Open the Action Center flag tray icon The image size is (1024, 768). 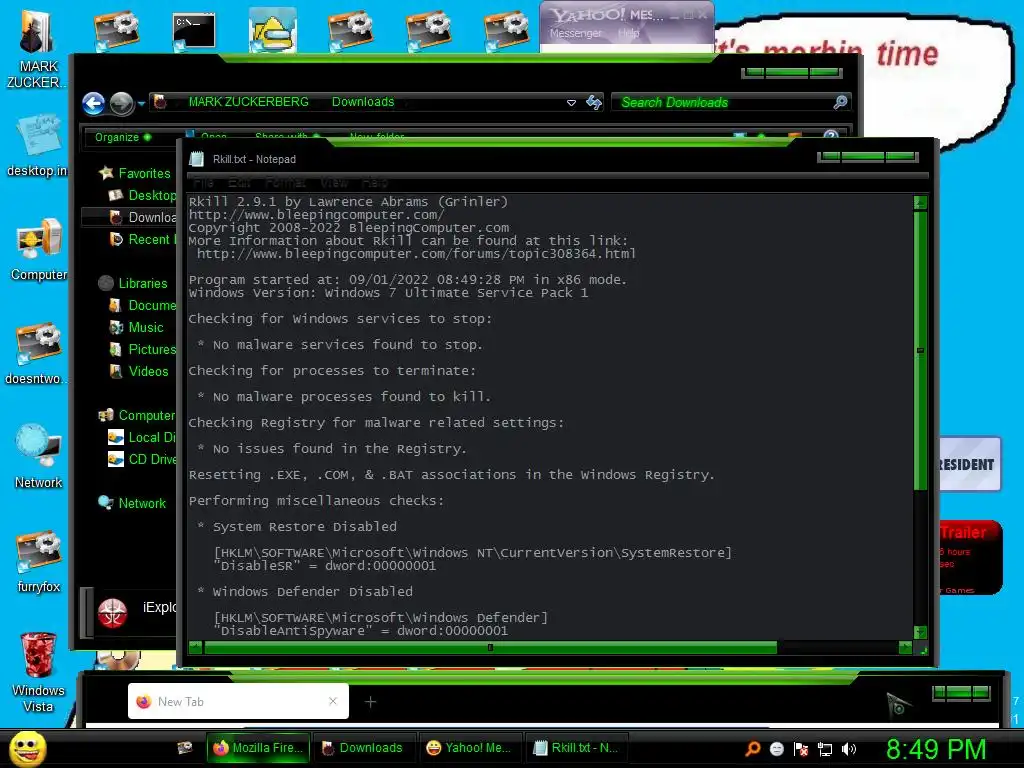[801, 749]
